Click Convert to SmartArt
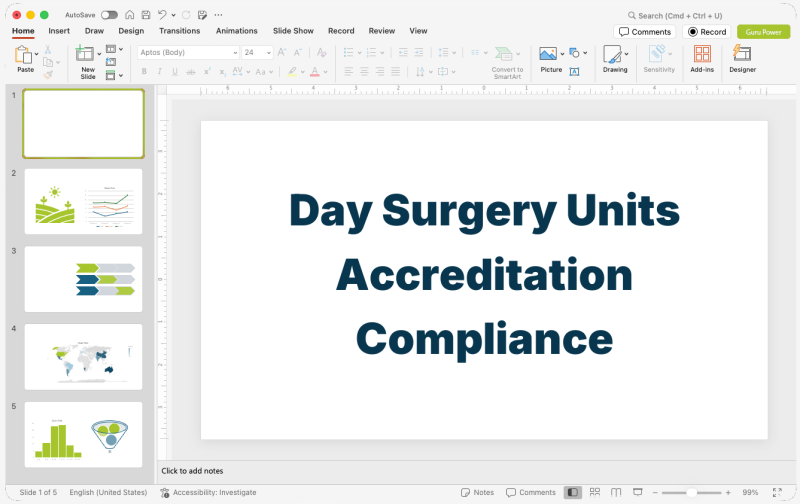Image resolution: width=800 pixels, height=504 pixels. 507,62
